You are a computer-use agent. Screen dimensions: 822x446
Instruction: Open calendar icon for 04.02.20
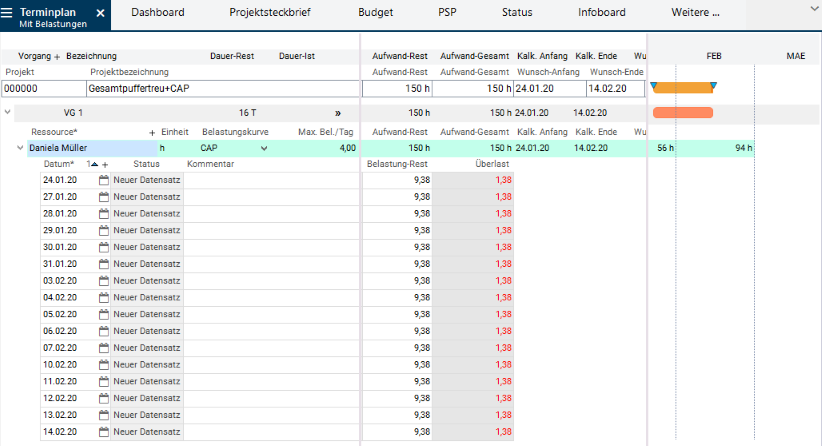104,298
